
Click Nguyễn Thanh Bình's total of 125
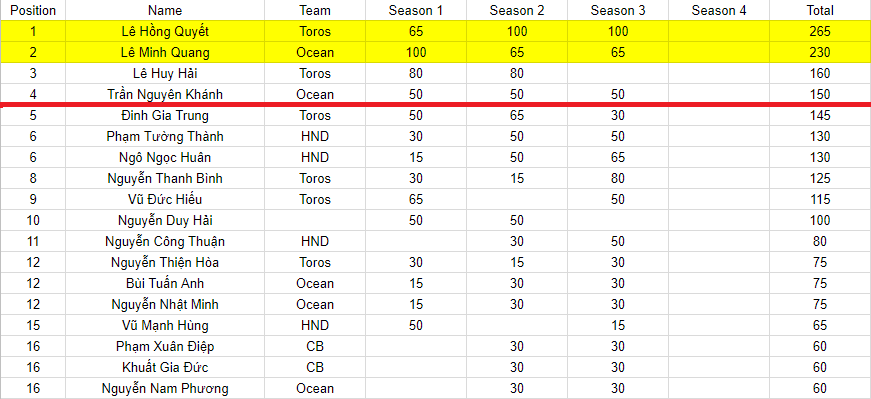pyautogui.click(x=820, y=178)
